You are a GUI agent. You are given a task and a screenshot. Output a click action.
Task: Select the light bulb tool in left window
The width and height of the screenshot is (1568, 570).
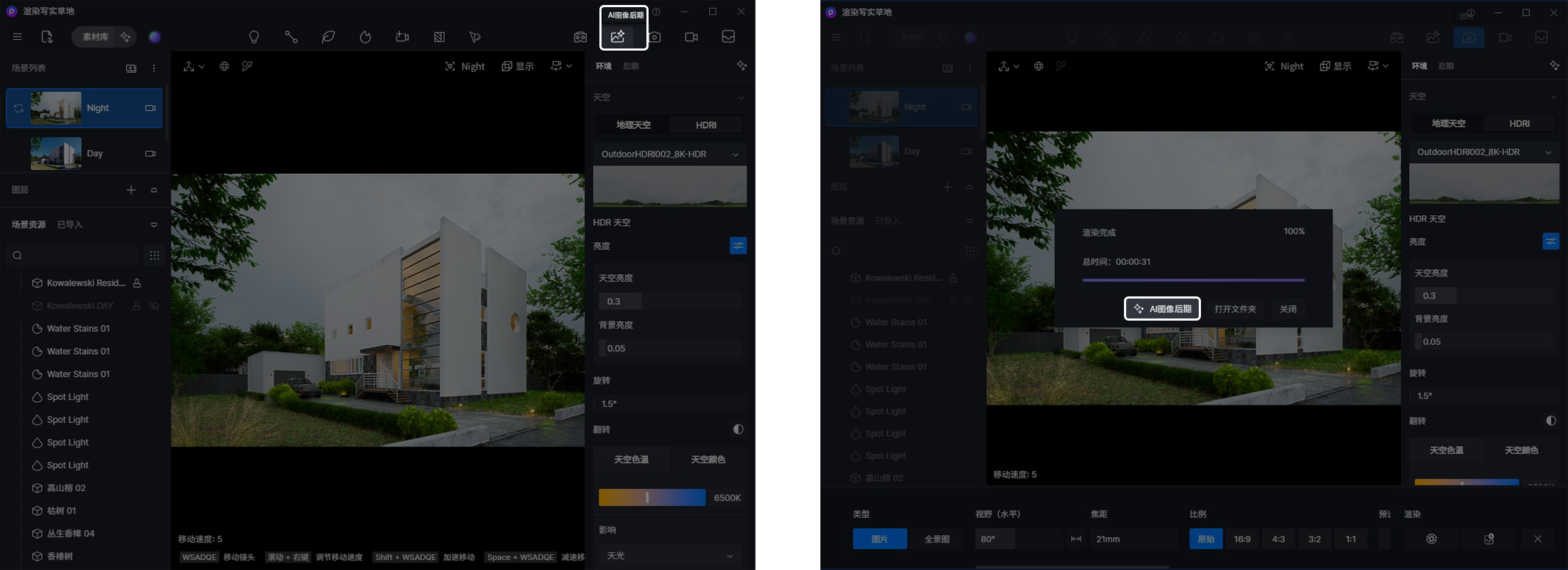click(254, 37)
